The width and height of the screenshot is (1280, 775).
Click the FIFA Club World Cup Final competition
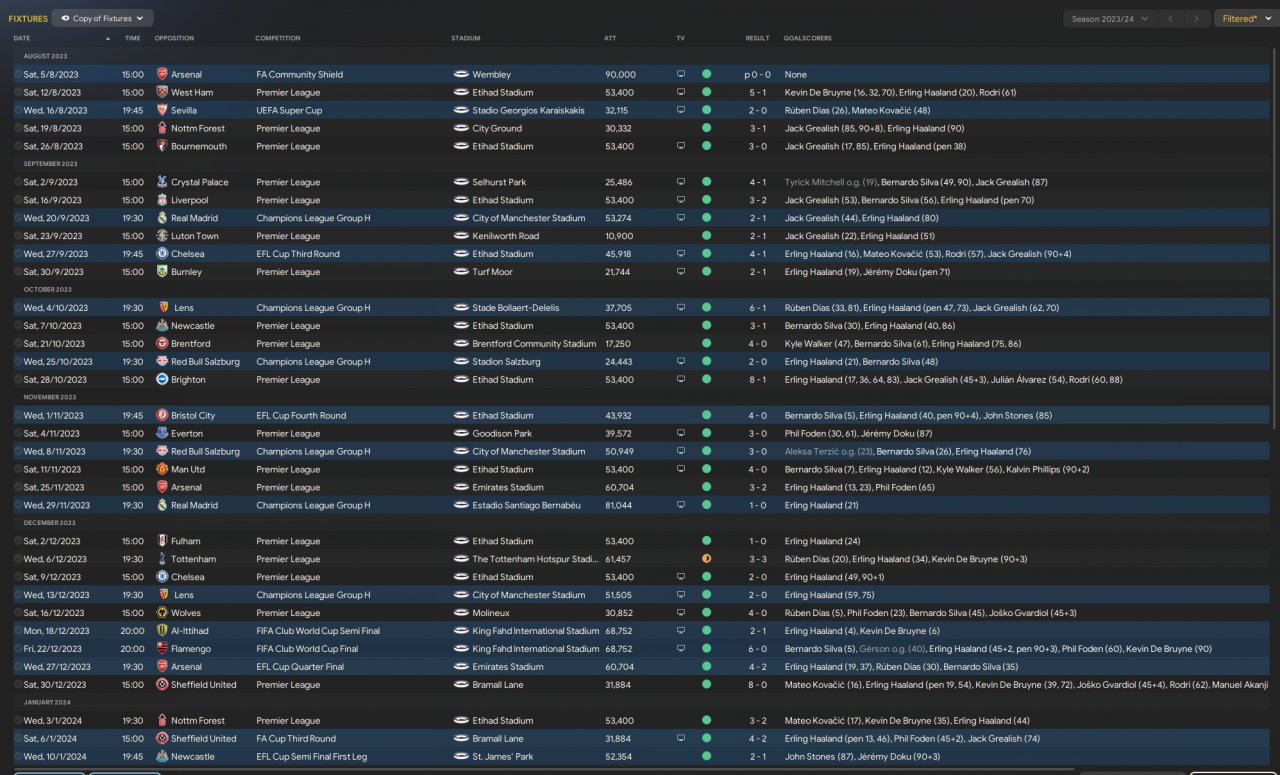pos(307,649)
